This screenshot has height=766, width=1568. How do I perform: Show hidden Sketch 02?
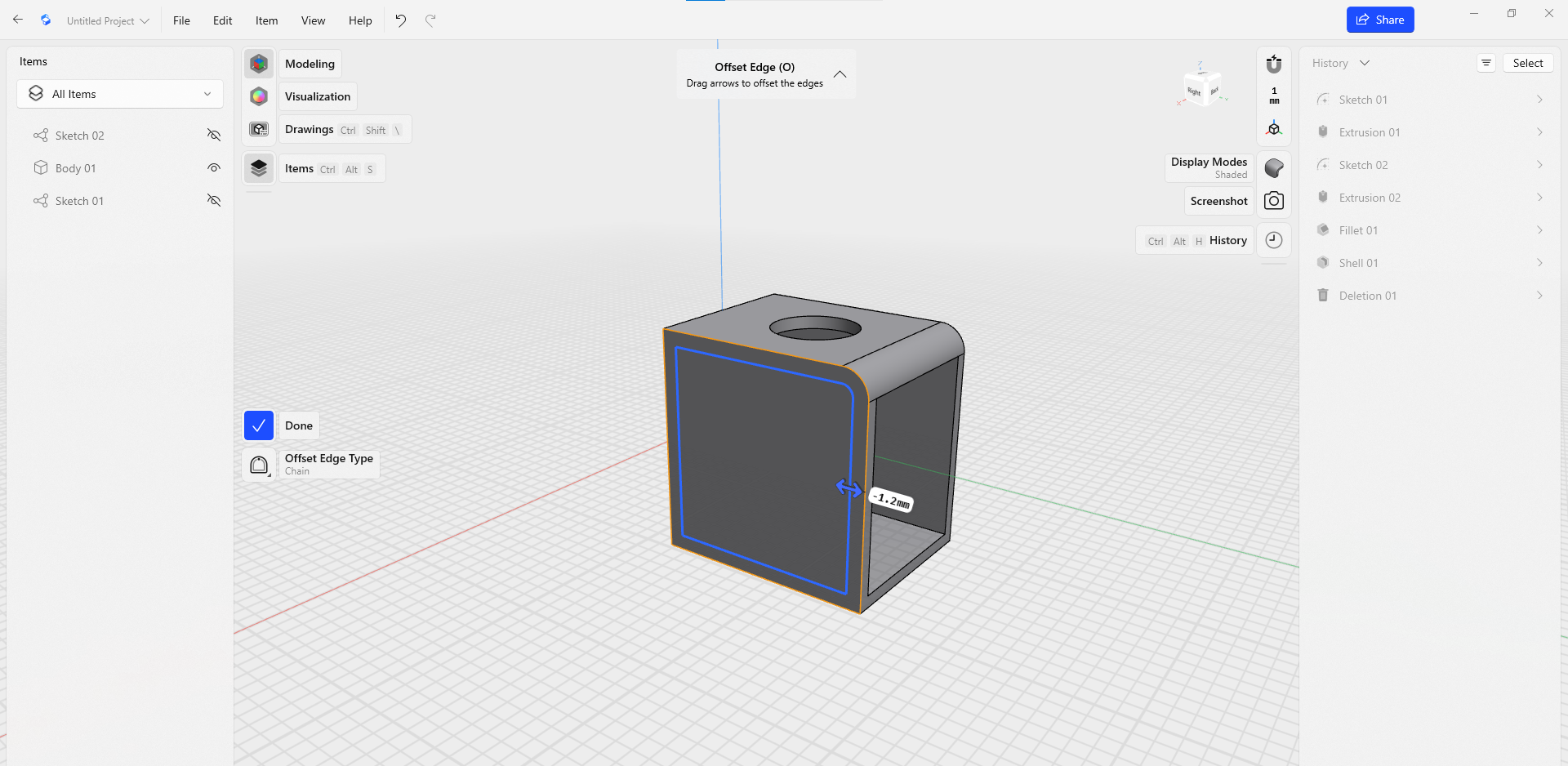point(214,136)
